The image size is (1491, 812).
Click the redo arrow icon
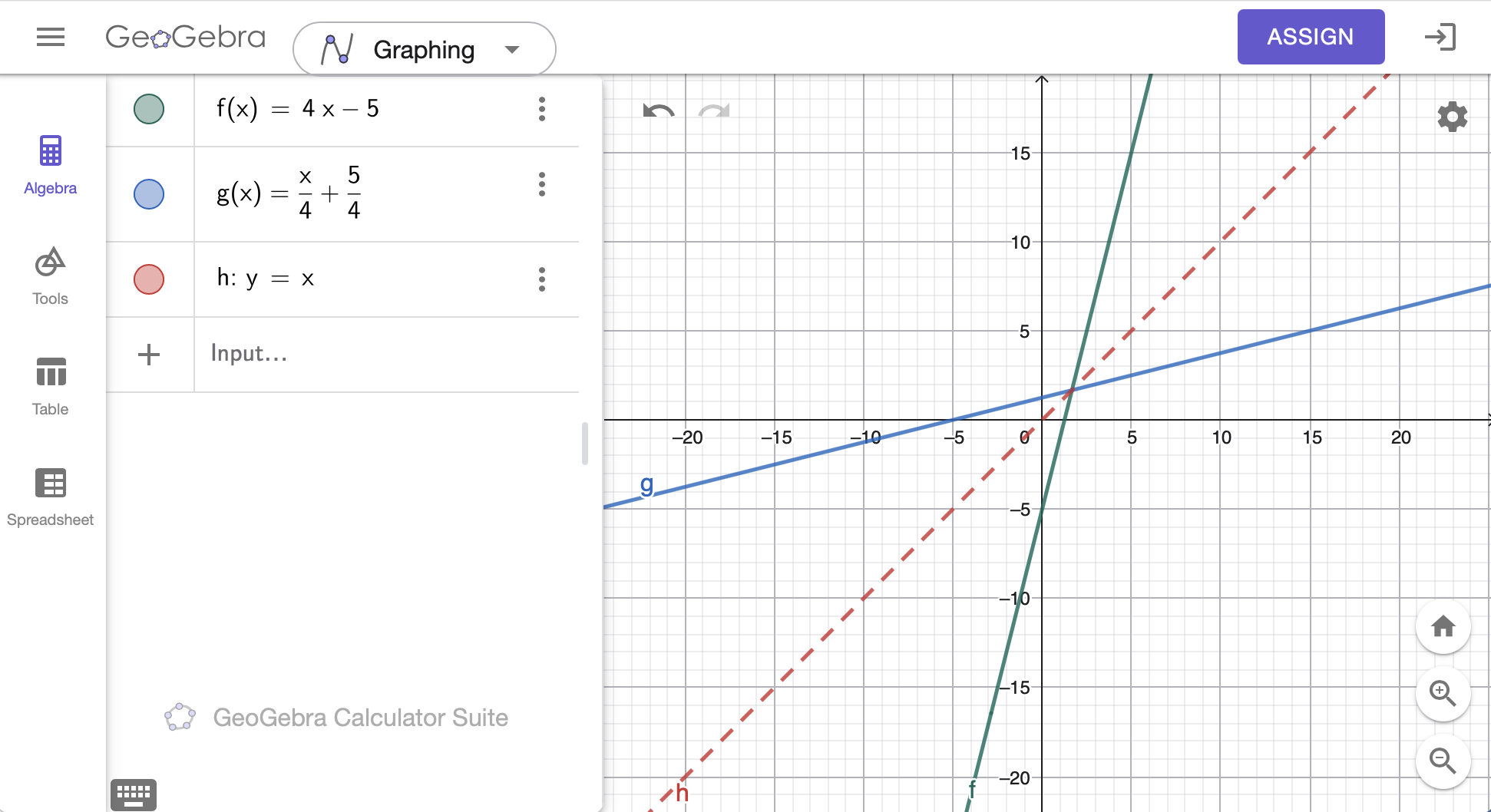(713, 111)
